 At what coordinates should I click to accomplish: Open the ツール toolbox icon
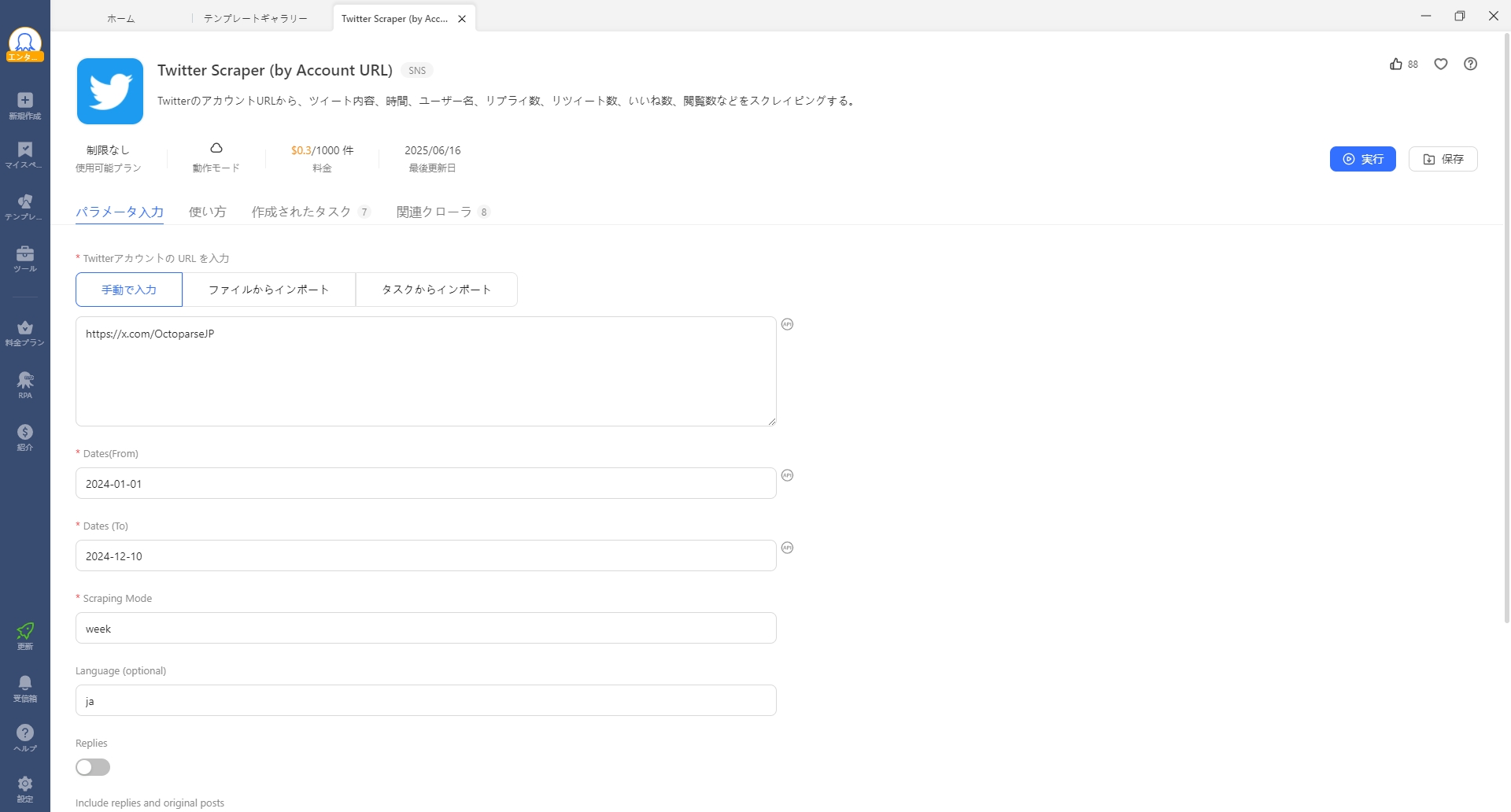point(25,259)
